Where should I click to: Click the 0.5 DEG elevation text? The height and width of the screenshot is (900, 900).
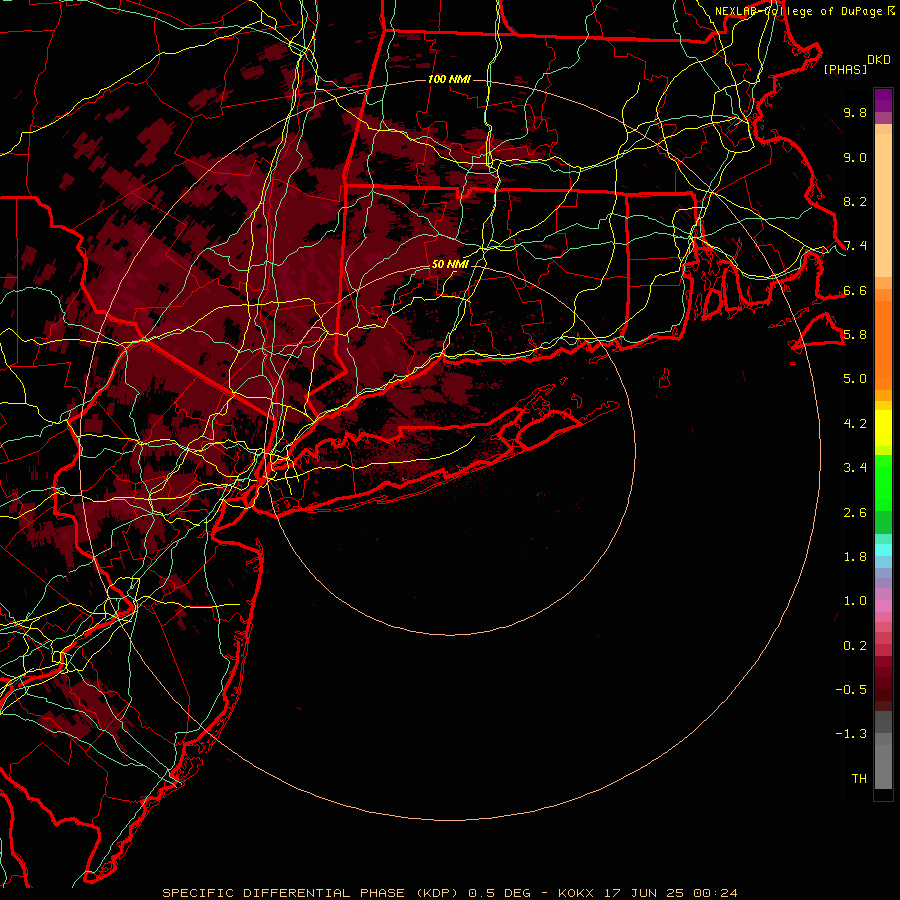pyautogui.click(x=499, y=893)
